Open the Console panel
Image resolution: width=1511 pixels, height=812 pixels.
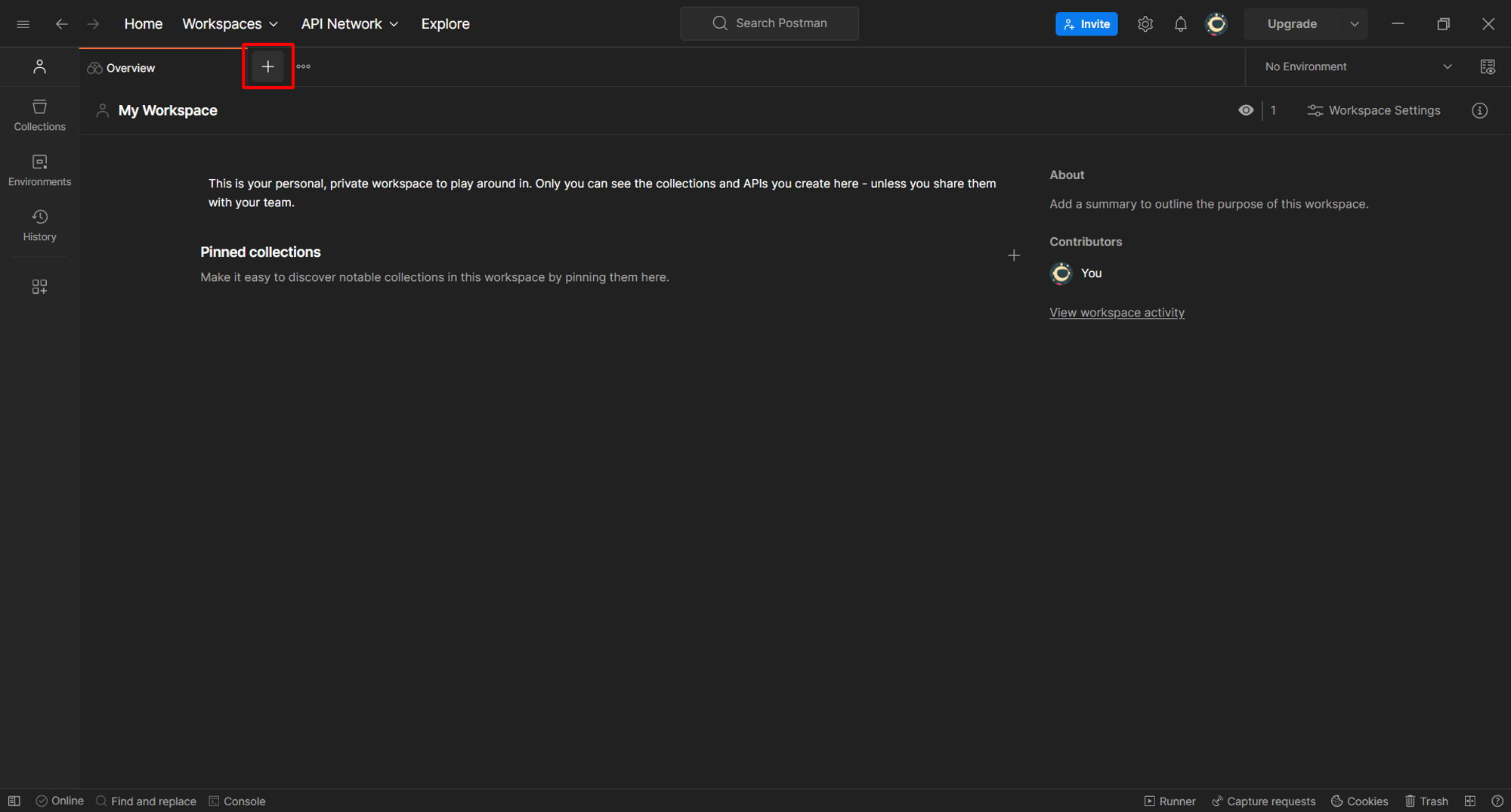(x=237, y=801)
